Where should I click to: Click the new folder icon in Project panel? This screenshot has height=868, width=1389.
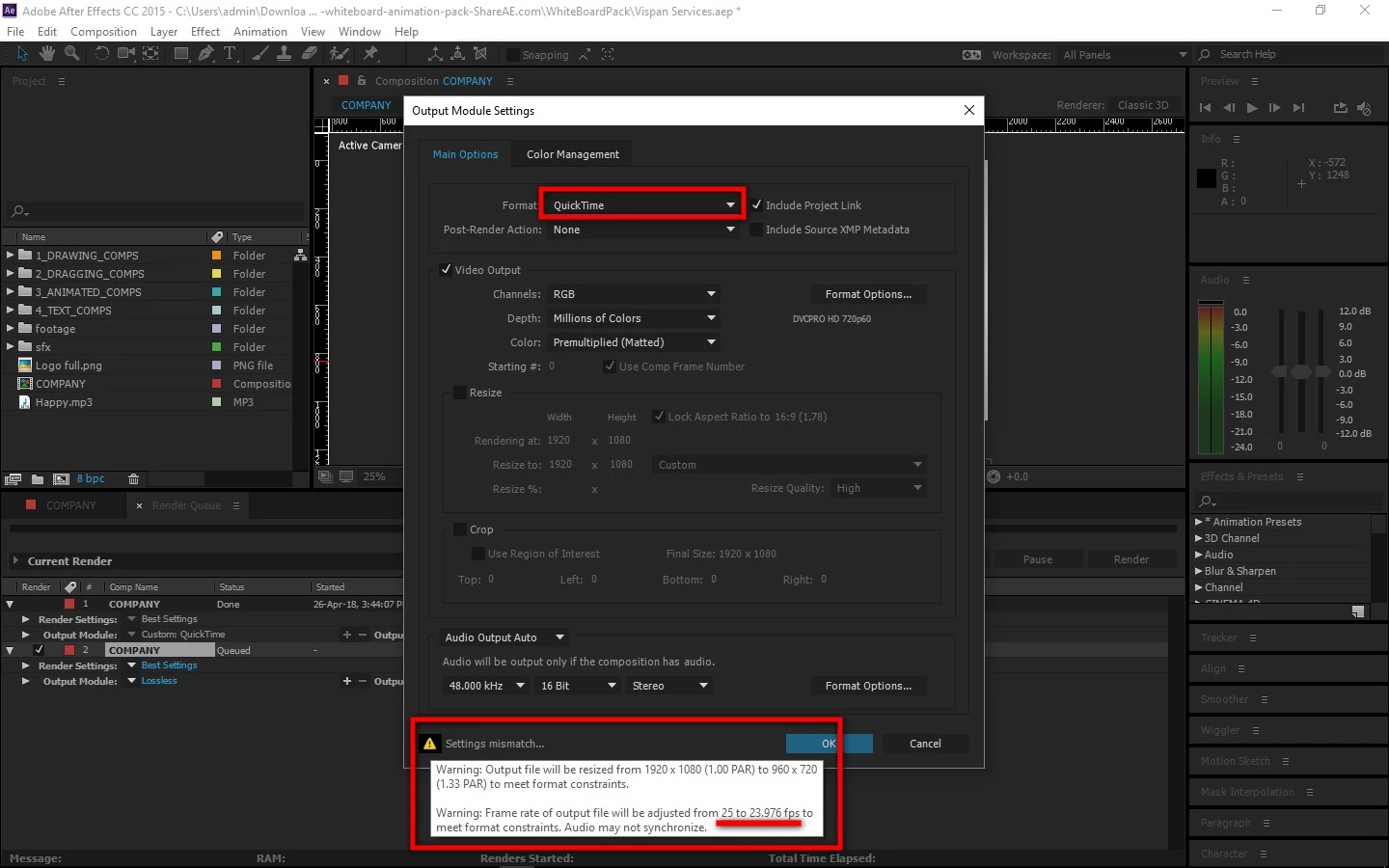click(x=37, y=479)
